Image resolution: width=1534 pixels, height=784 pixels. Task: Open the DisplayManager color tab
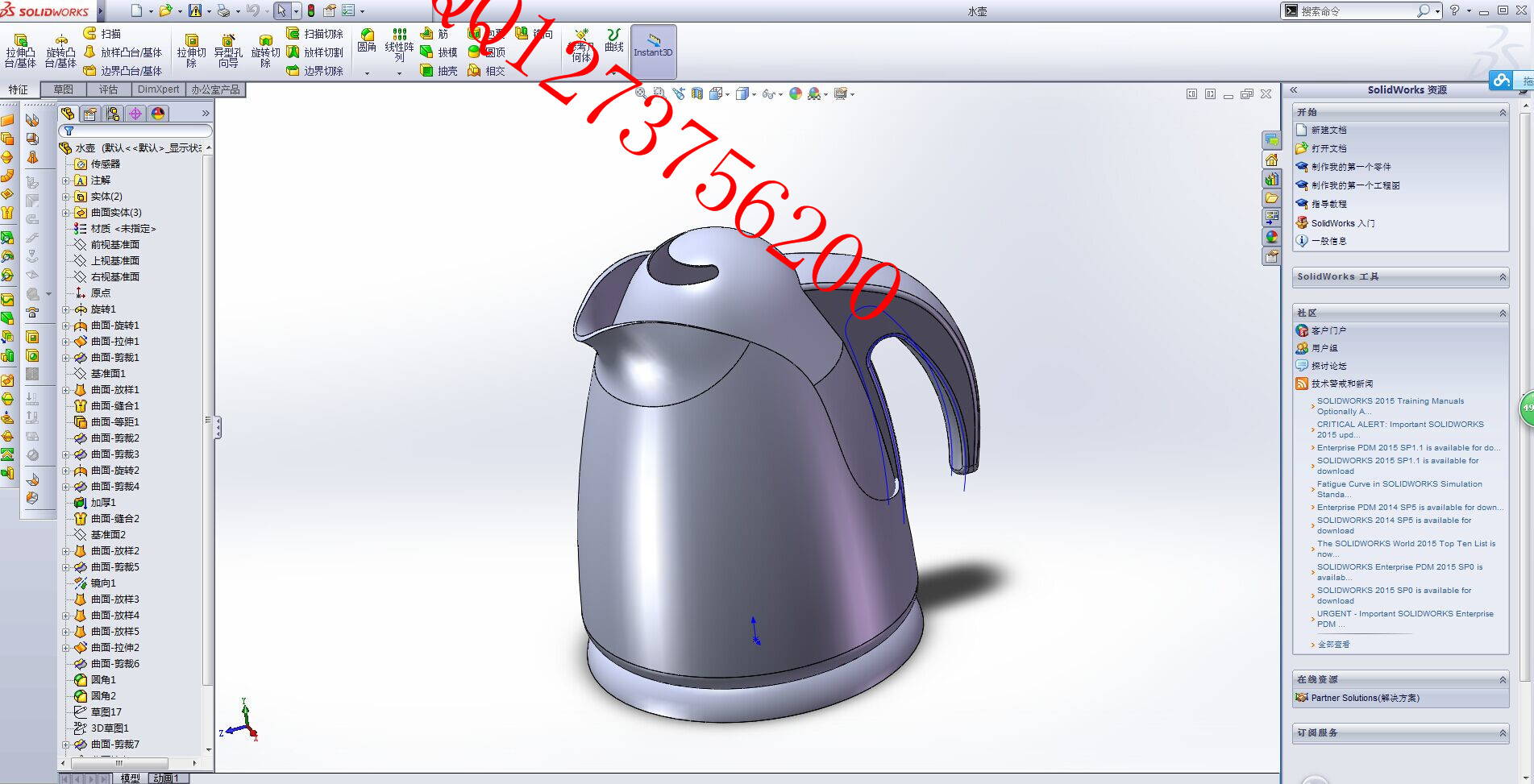click(x=158, y=114)
